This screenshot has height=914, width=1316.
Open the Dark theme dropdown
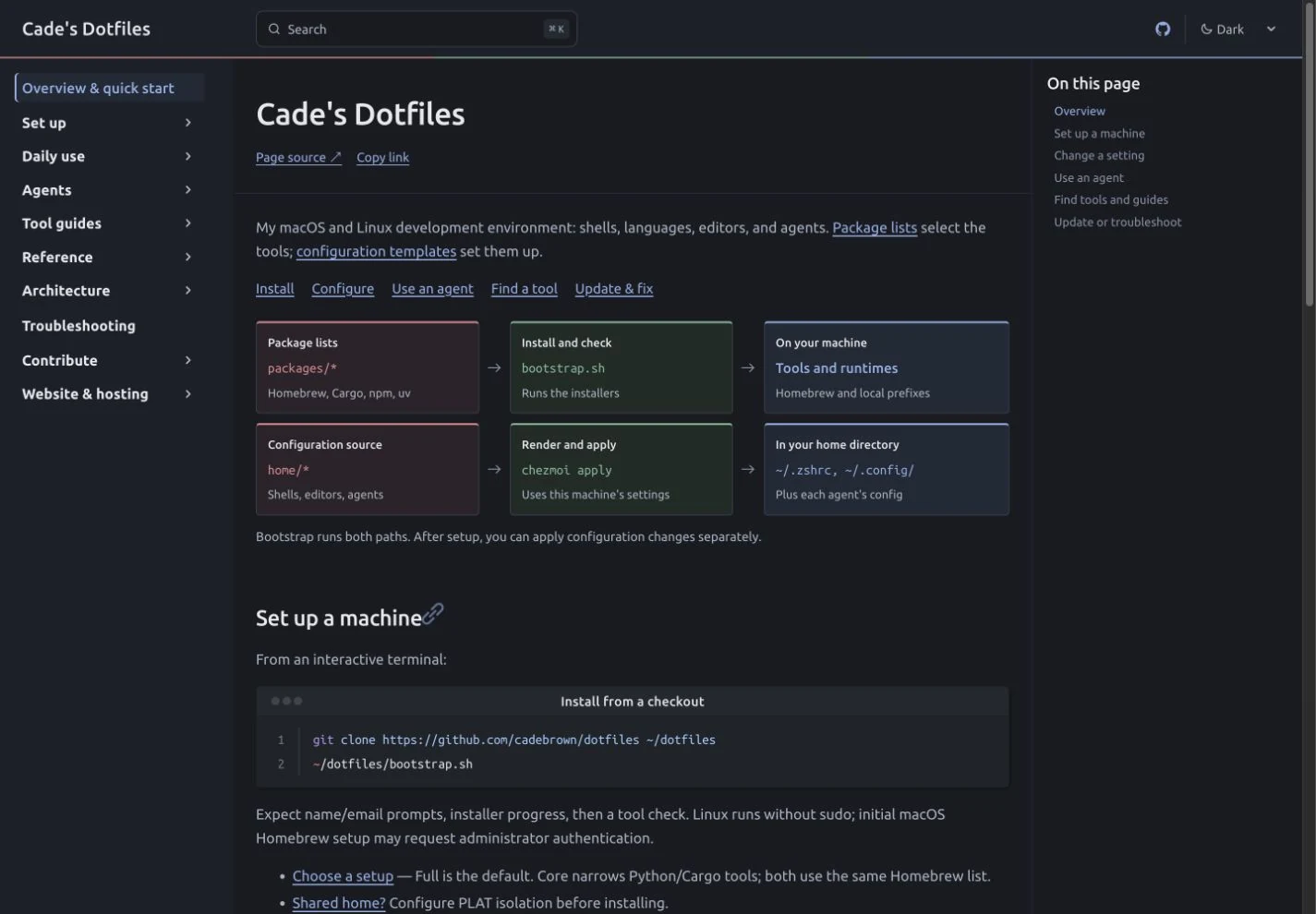click(x=1238, y=29)
